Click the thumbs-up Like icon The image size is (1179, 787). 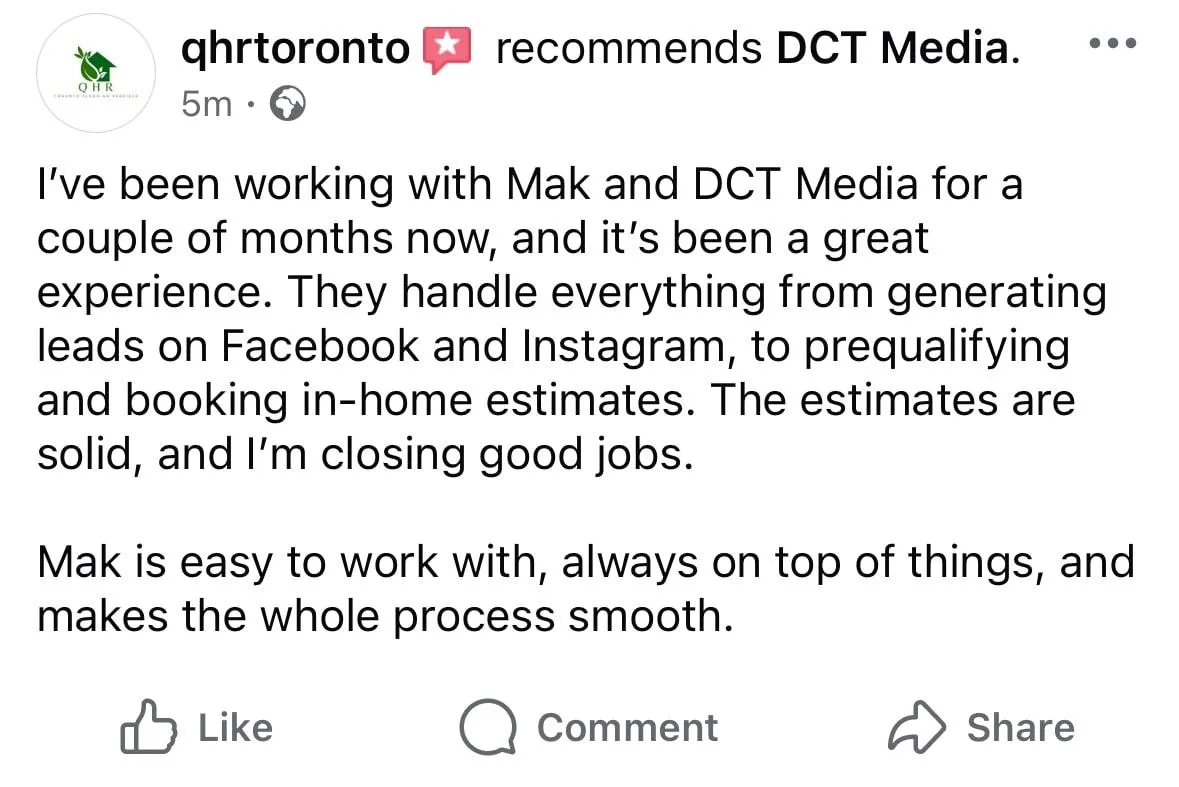point(146,727)
